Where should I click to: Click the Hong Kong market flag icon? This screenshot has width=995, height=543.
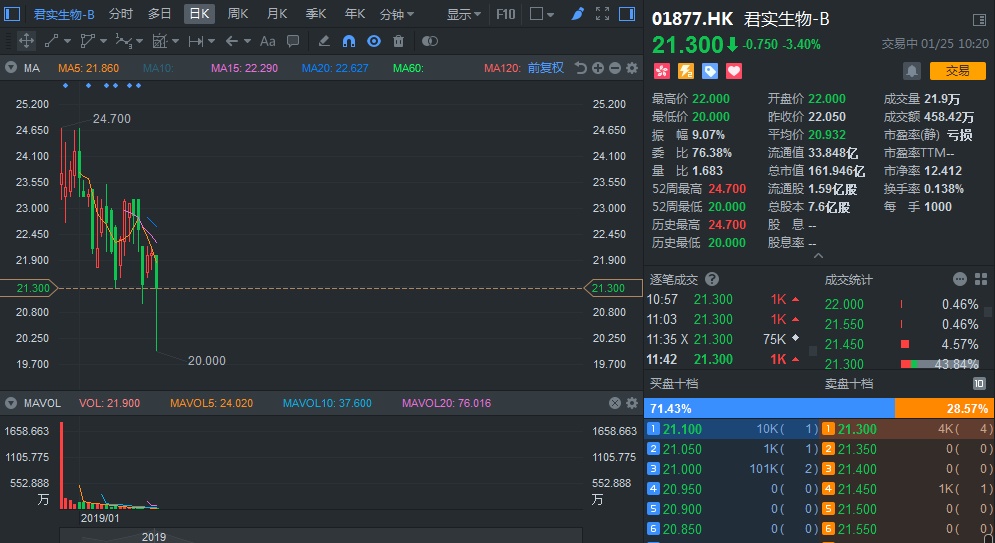662,71
